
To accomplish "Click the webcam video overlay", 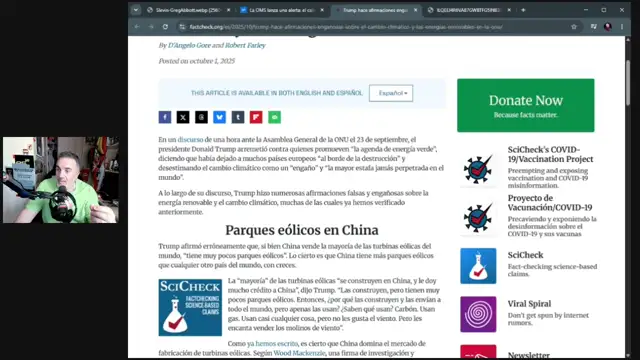I will 60,180.
